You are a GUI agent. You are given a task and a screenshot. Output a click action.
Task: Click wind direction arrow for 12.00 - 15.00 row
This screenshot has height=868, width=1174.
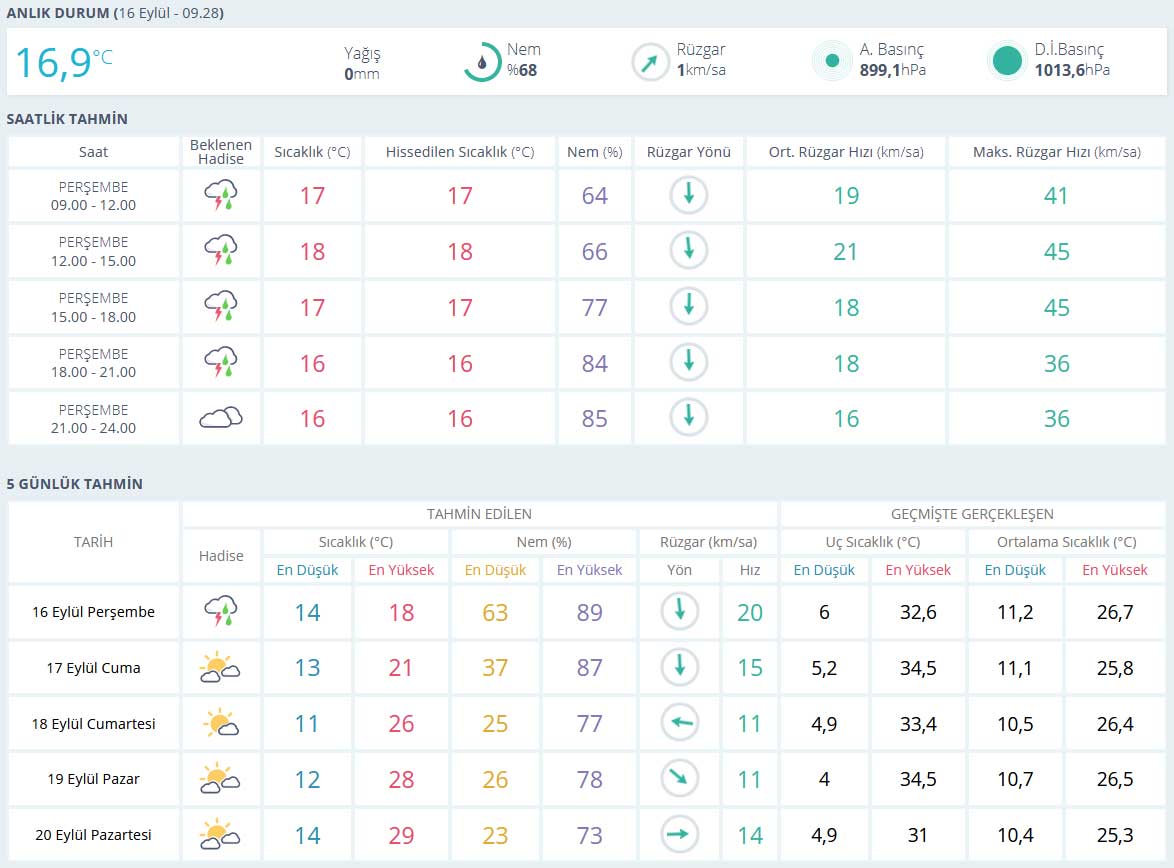688,251
